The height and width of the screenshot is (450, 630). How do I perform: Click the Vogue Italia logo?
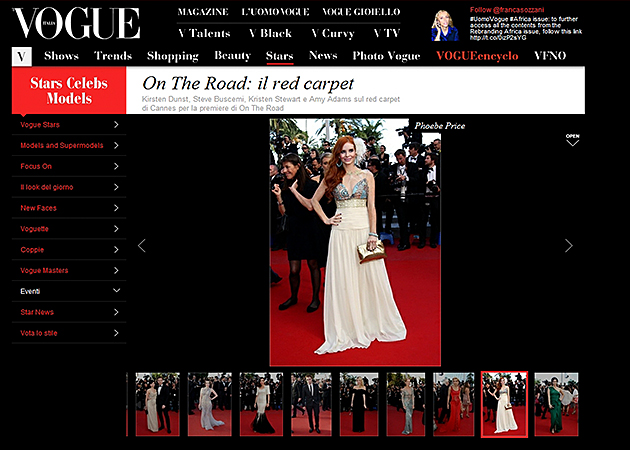76,22
